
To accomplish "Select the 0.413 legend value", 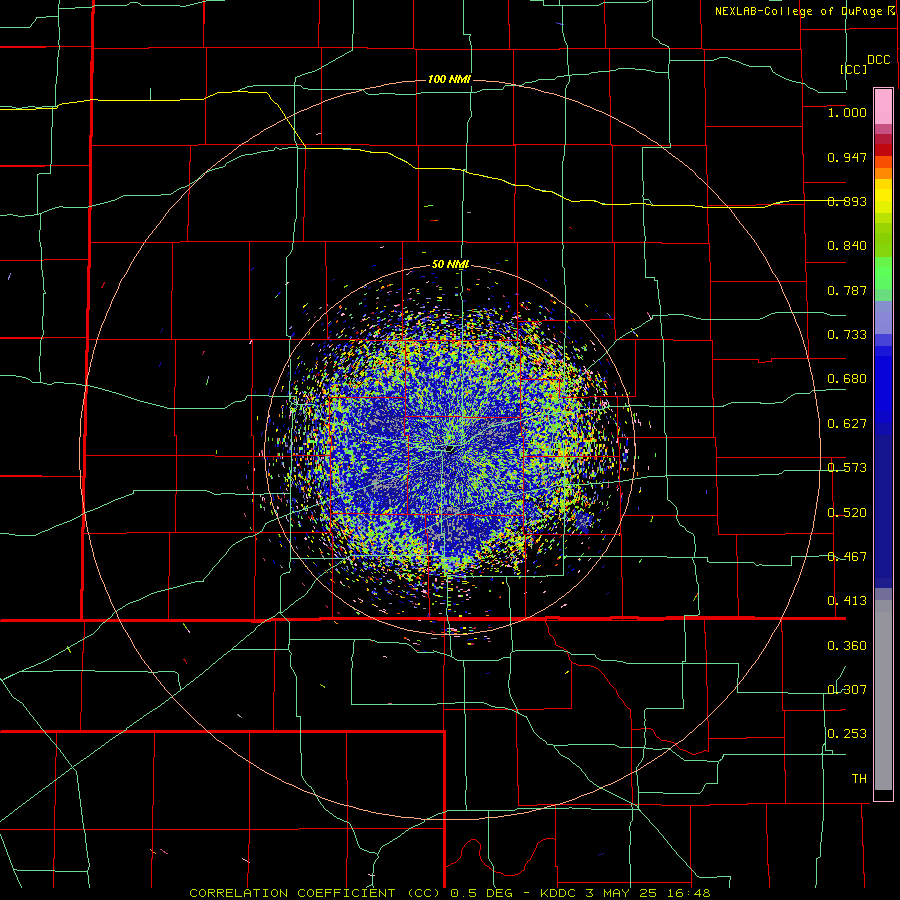I will (847, 601).
